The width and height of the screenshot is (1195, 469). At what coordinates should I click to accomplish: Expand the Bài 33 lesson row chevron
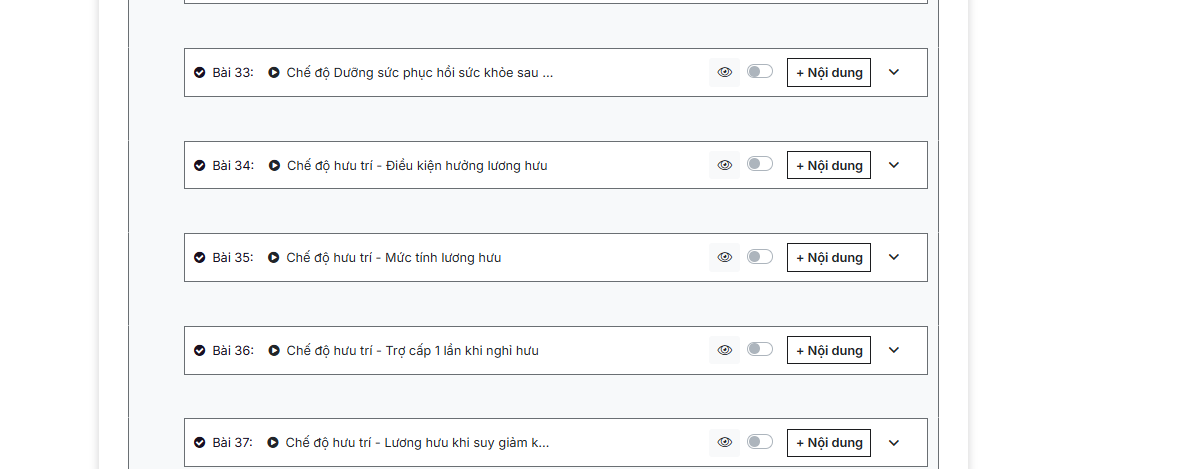[x=894, y=72]
